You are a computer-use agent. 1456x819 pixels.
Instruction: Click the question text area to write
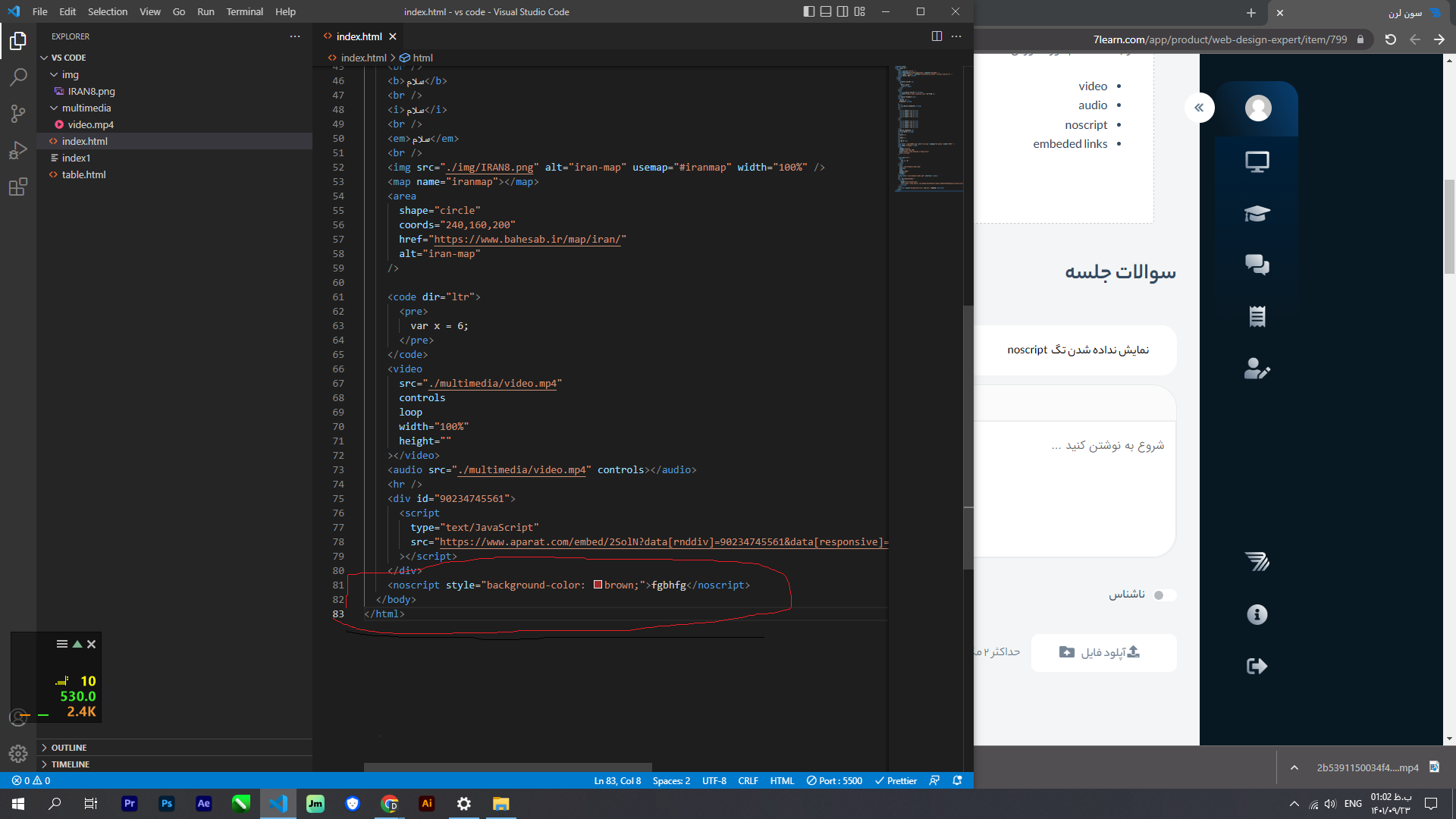[1075, 489]
